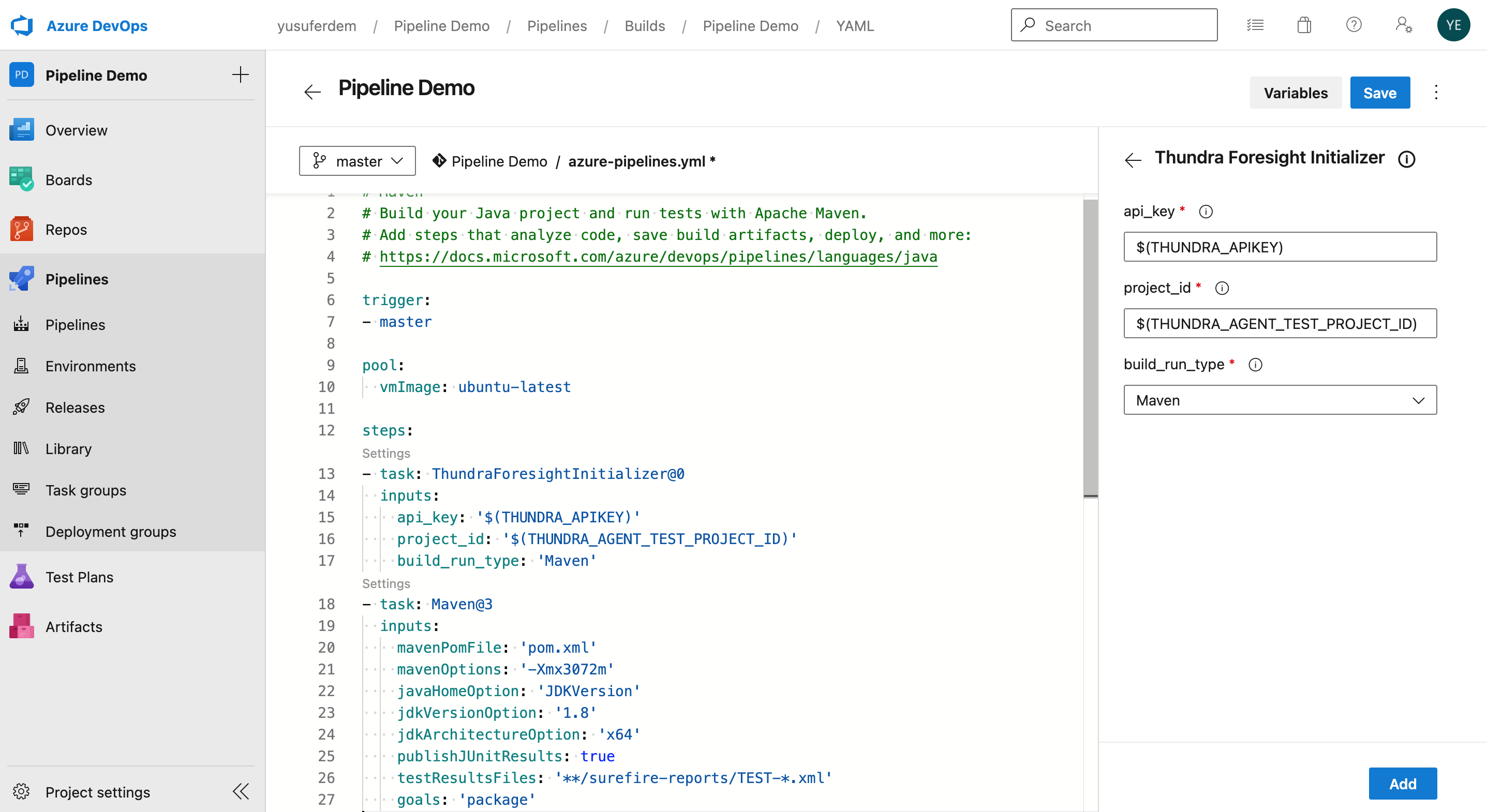Open the user settings icon
This screenshot has width=1487, height=812.
1404,25
